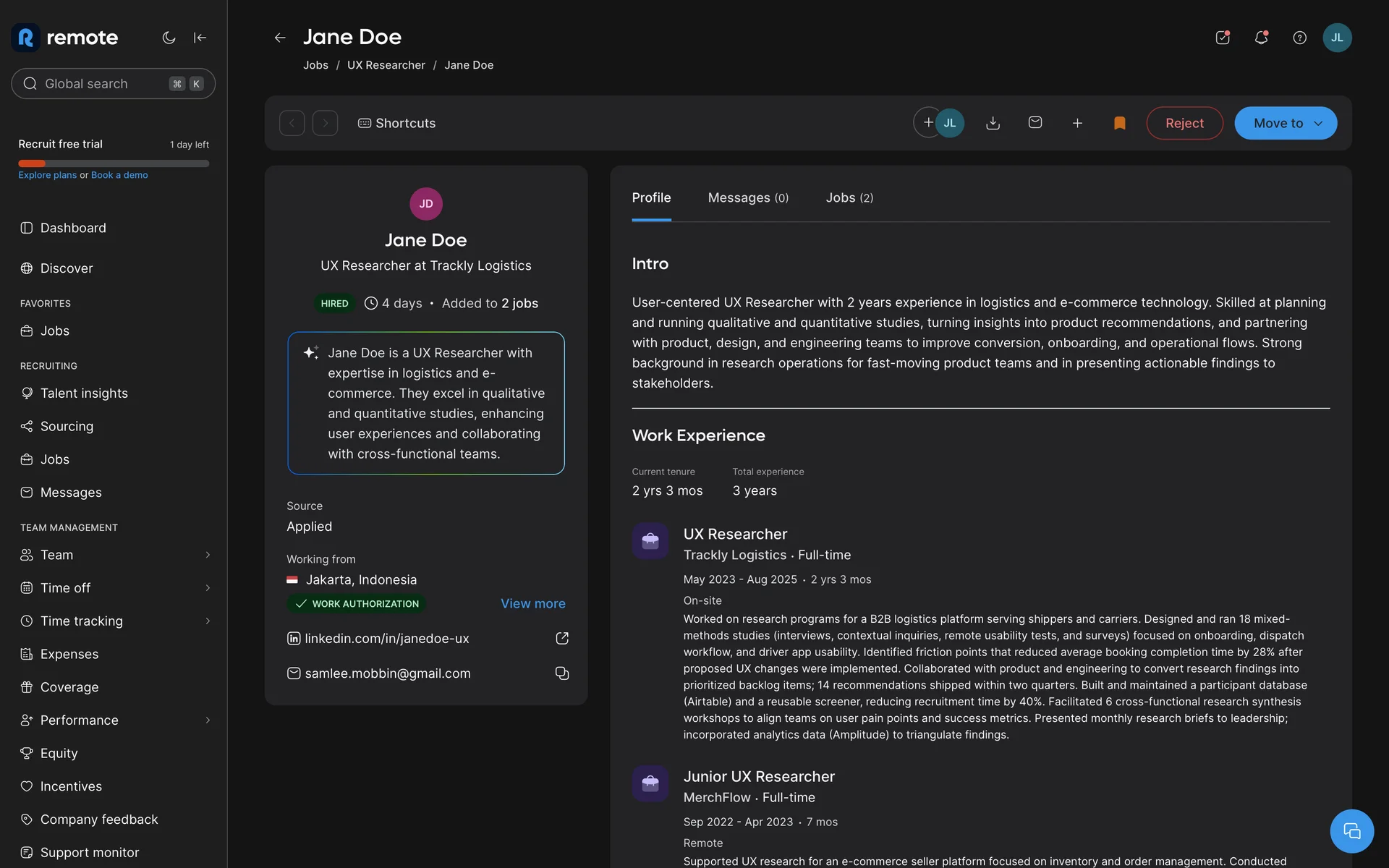Go to next candidate arrow
Viewport: 1389px width, 868px height.
pyautogui.click(x=325, y=123)
